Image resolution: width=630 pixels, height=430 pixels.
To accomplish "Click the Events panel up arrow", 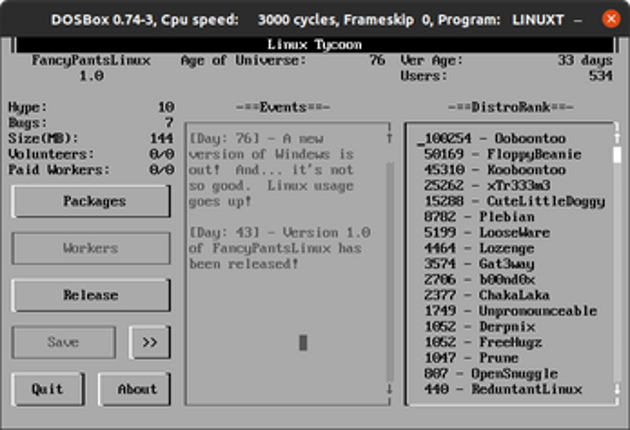I will point(389,139).
